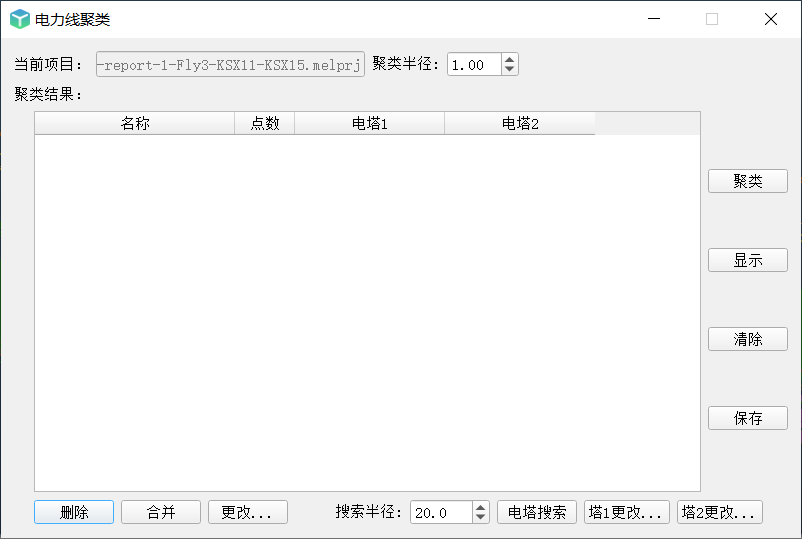This screenshot has height=539, width=802.
Task: Click the 塔1更改... button
Action: tap(627, 512)
